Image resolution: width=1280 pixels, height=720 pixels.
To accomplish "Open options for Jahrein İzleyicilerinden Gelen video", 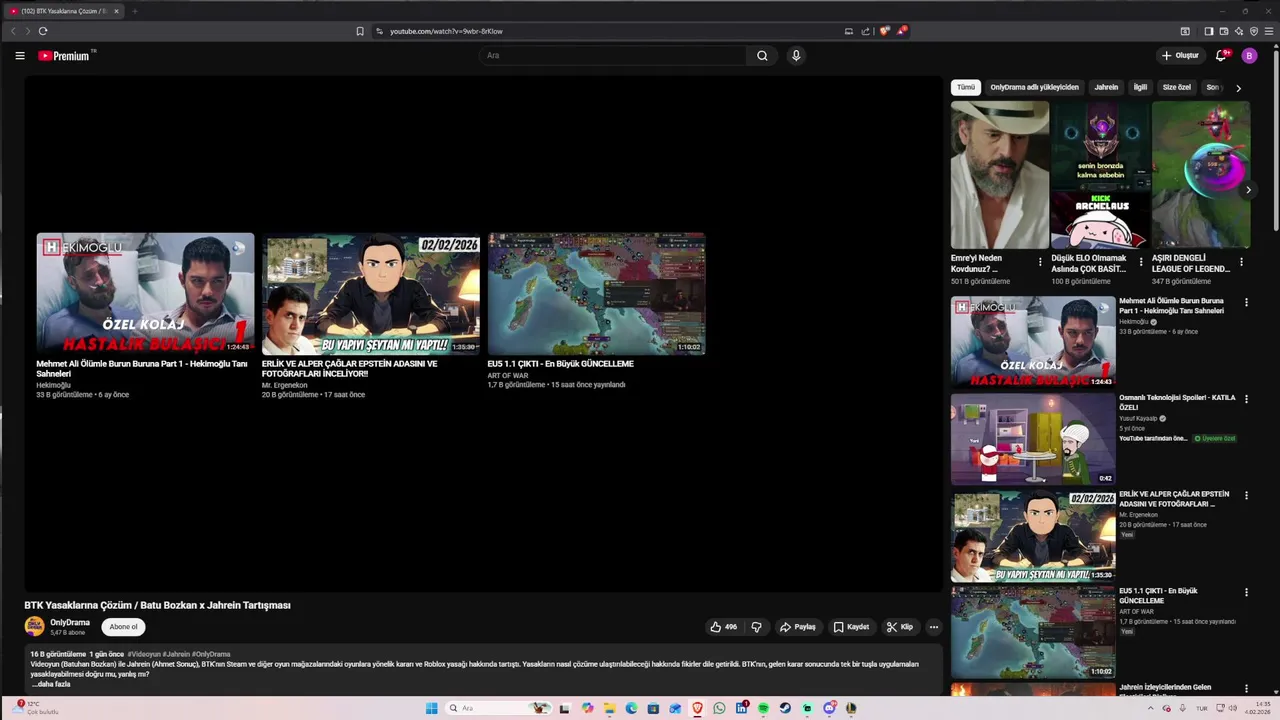I will 1246,689.
